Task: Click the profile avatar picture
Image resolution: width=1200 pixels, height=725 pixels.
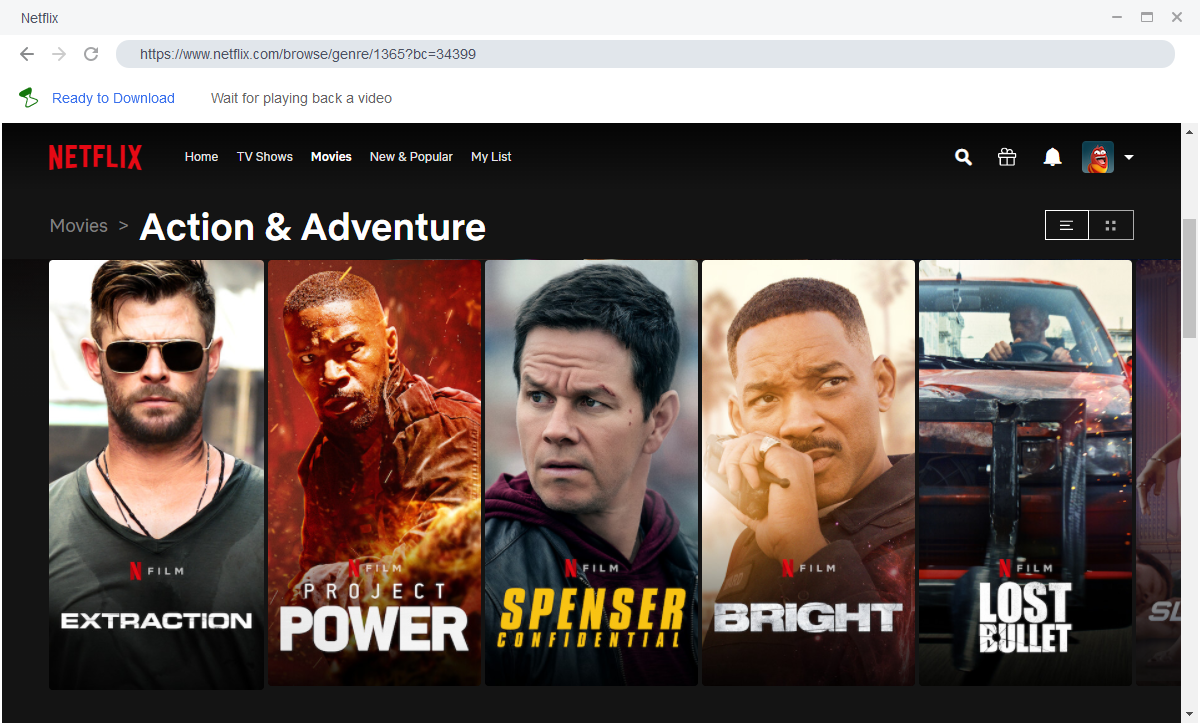Action: click(x=1098, y=157)
